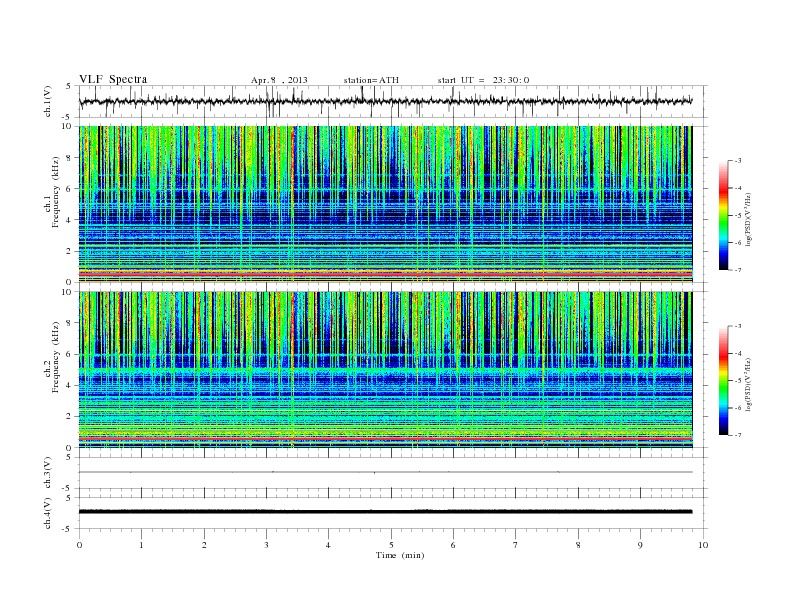The image size is (792, 612).
Task: Click inside the ch.1 spectrogram panel
Action: click(385, 204)
